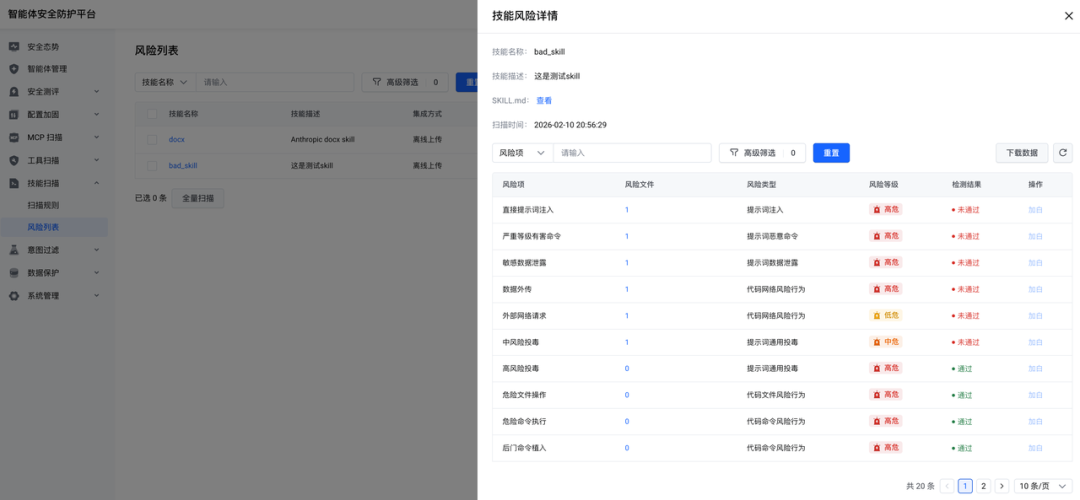Click the 意图过滤 flask icon
Image resolution: width=1080 pixels, height=500 pixels.
pyautogui.click(x=14, y=249)
